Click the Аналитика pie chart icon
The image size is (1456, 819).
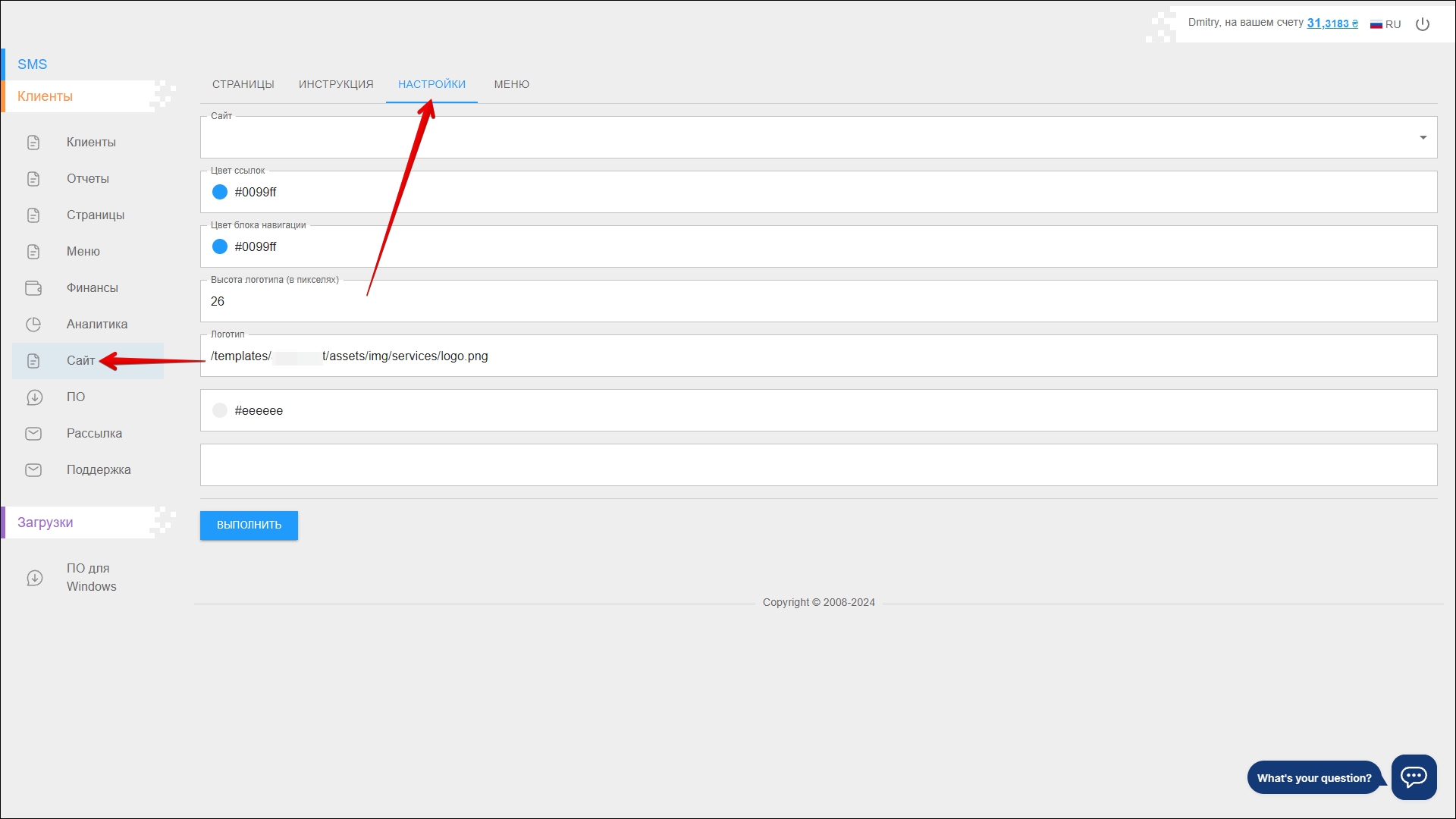coord(33,325)
